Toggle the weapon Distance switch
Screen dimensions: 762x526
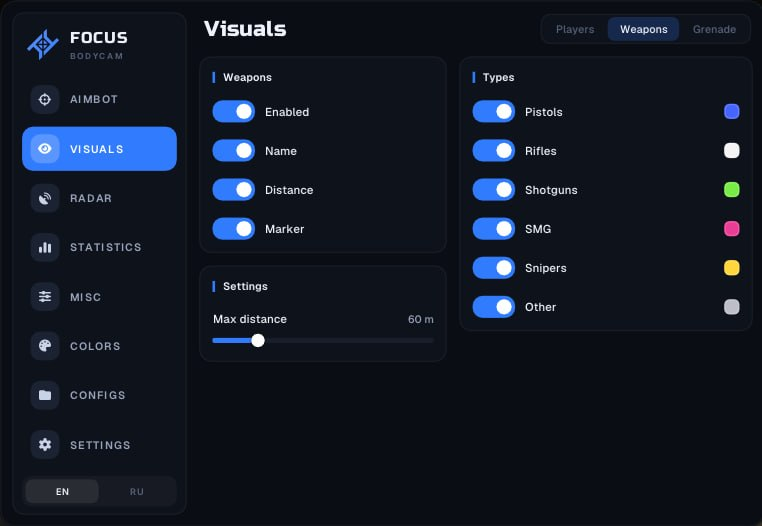point(234,190)
